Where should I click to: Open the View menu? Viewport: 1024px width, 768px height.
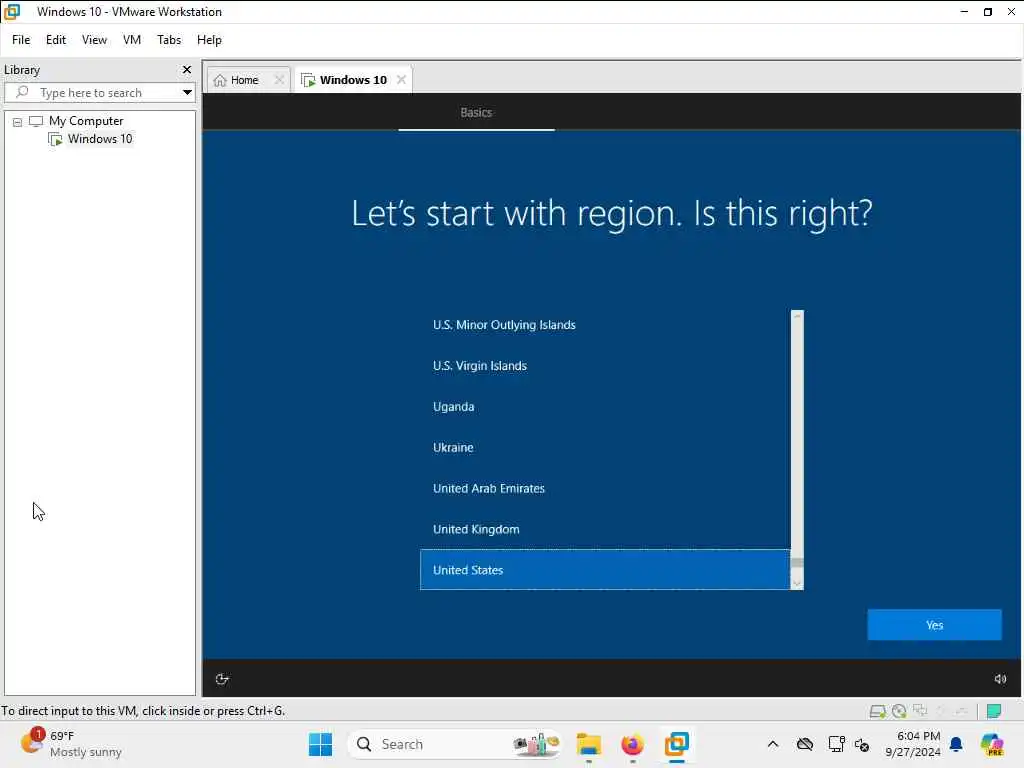94,40
